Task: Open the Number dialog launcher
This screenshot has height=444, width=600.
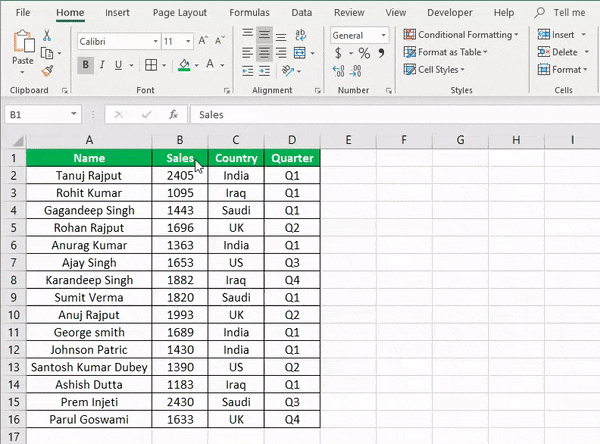Action: pyautogui.click(x=389, y=91)
